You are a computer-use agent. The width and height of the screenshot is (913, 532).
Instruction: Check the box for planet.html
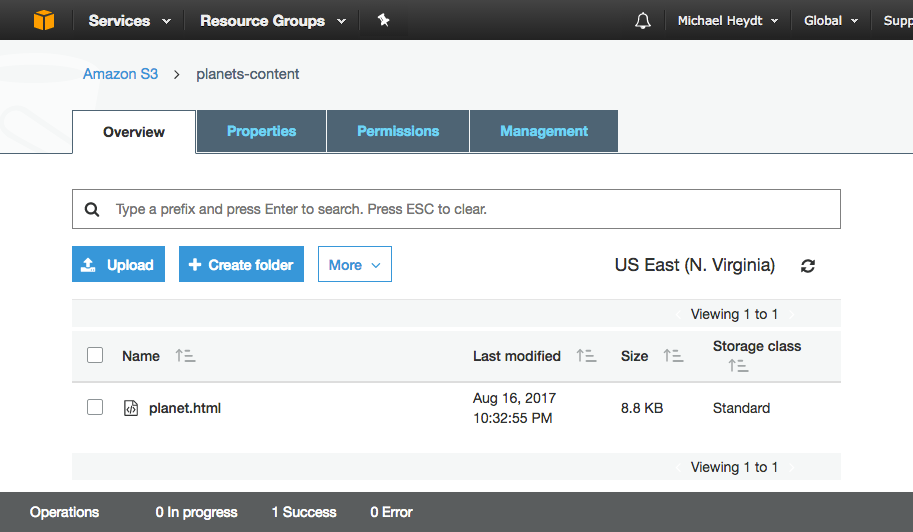(x=95, y=407)
